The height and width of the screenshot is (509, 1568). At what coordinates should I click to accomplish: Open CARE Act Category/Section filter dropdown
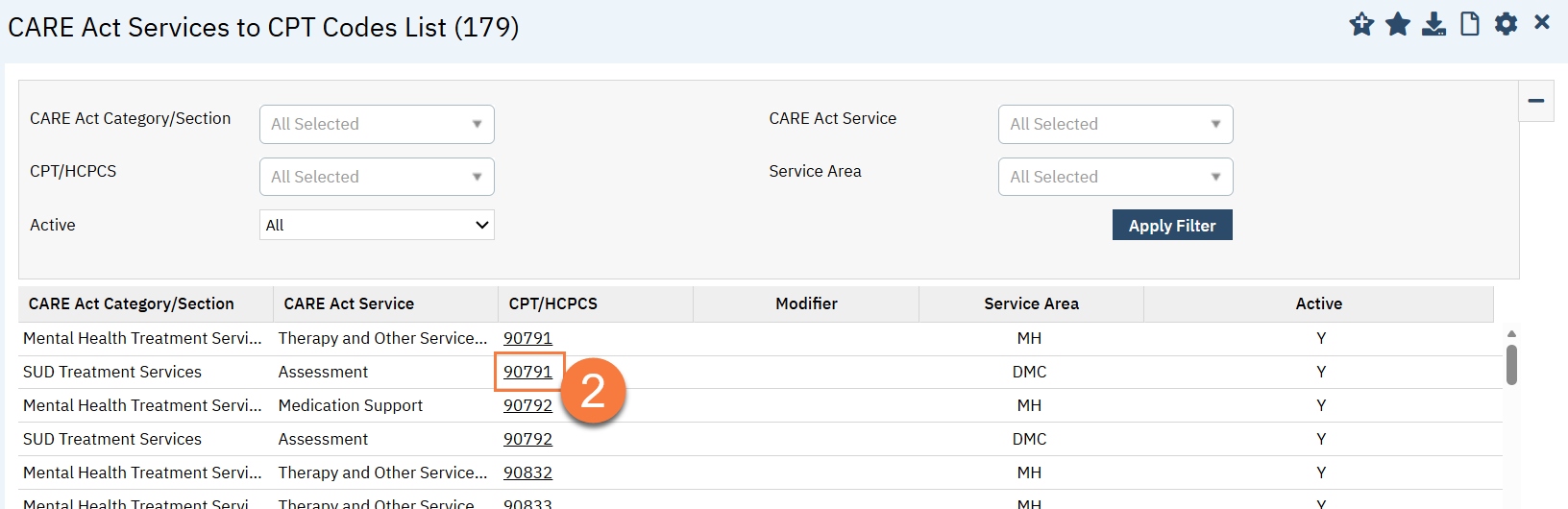pos(377,124)
